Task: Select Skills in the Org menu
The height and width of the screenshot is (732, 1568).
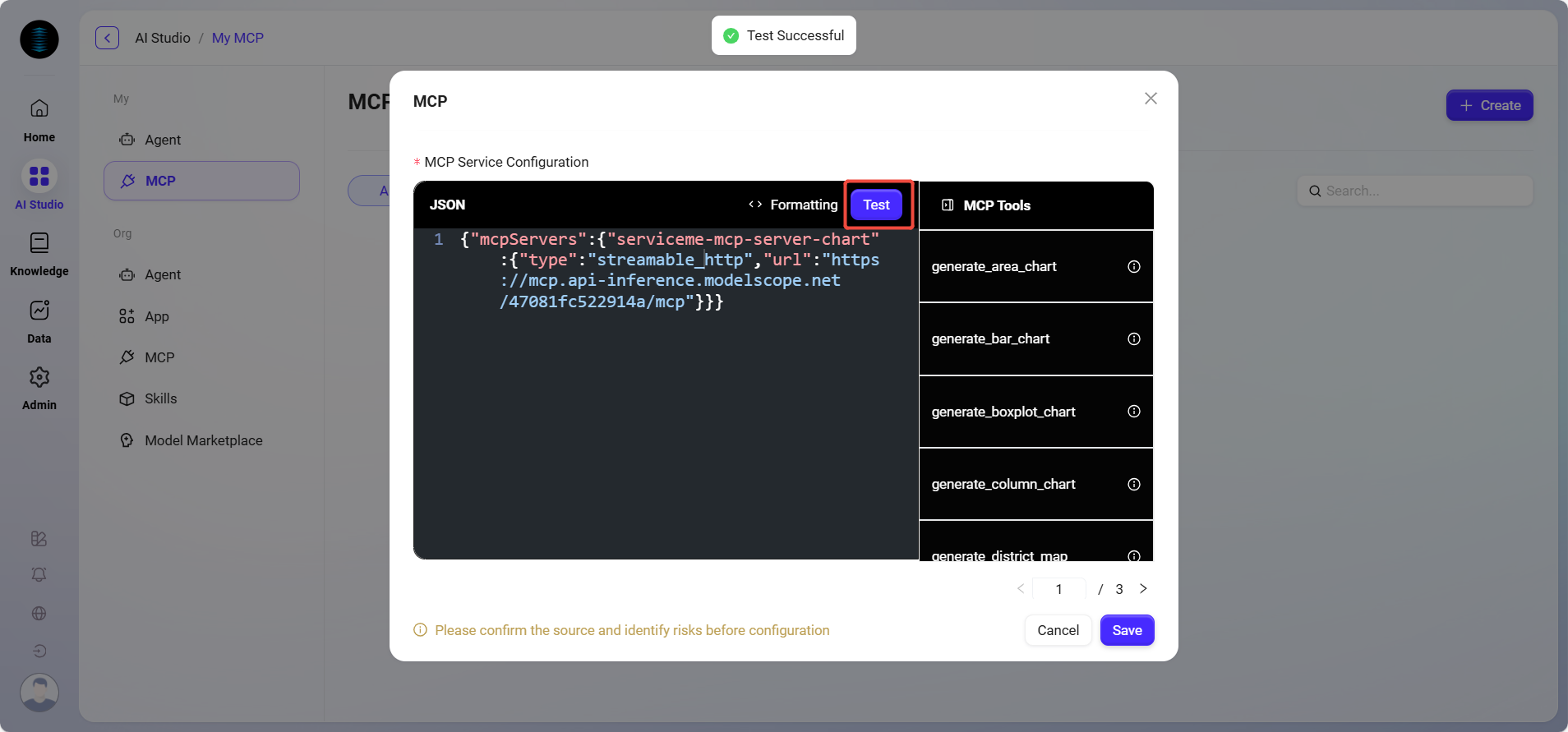Action: click(161, 398)
